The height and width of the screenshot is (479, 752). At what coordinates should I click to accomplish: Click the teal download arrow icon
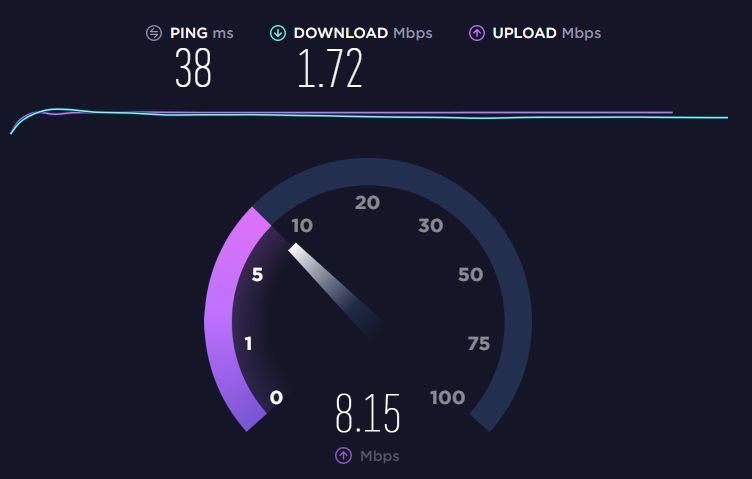(x=278, y=33)
